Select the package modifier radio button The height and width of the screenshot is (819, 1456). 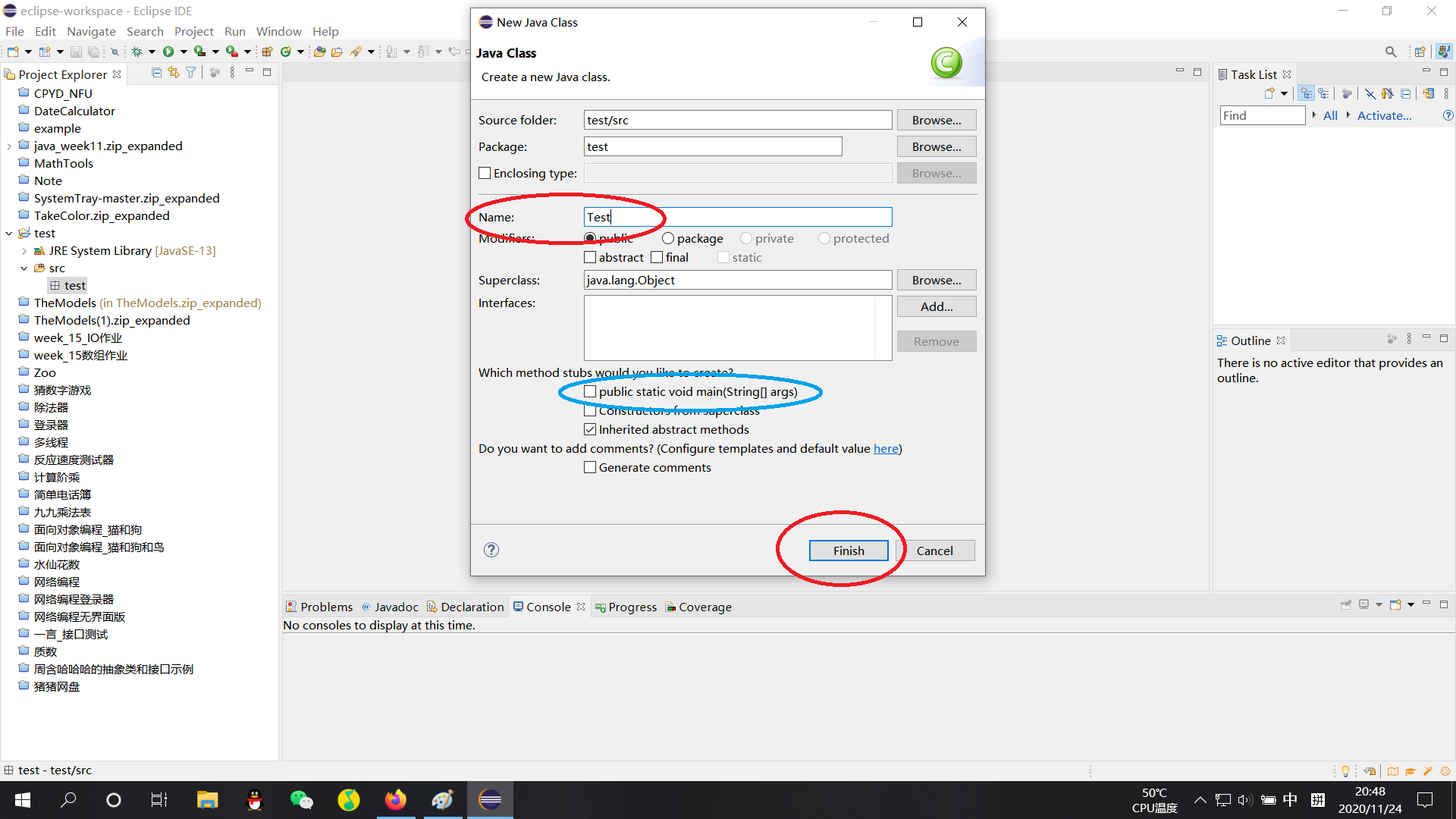point(668,238)
